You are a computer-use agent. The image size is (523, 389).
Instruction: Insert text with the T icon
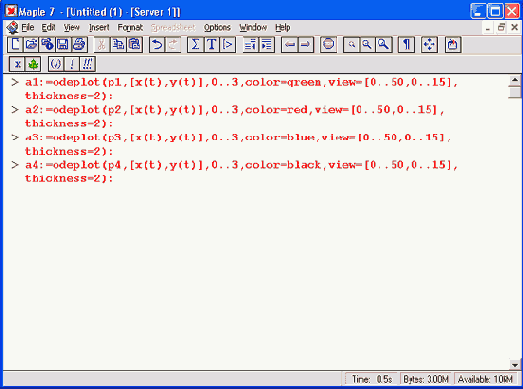[x=211, y=44]
